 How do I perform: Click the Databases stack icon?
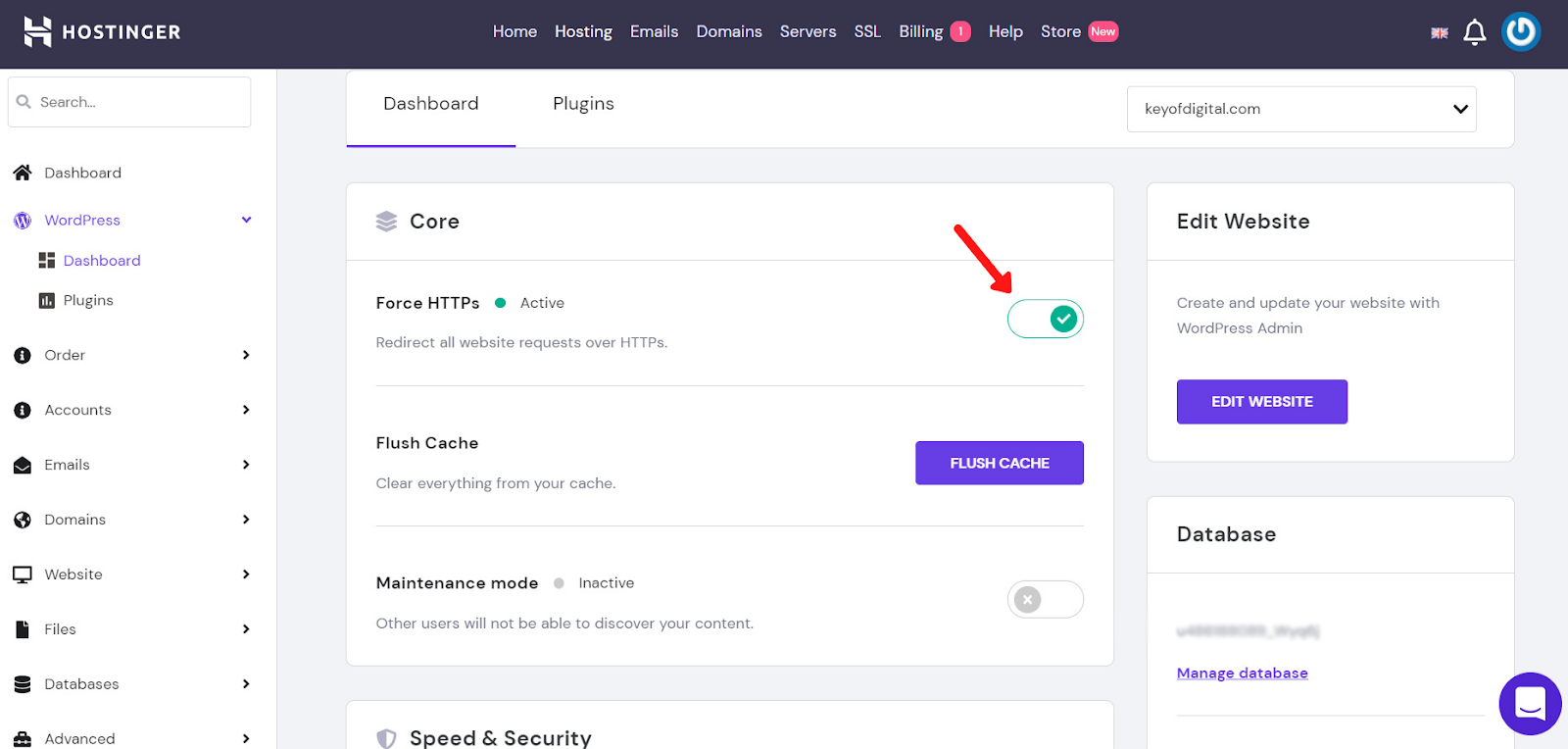(x=23, y=684)
